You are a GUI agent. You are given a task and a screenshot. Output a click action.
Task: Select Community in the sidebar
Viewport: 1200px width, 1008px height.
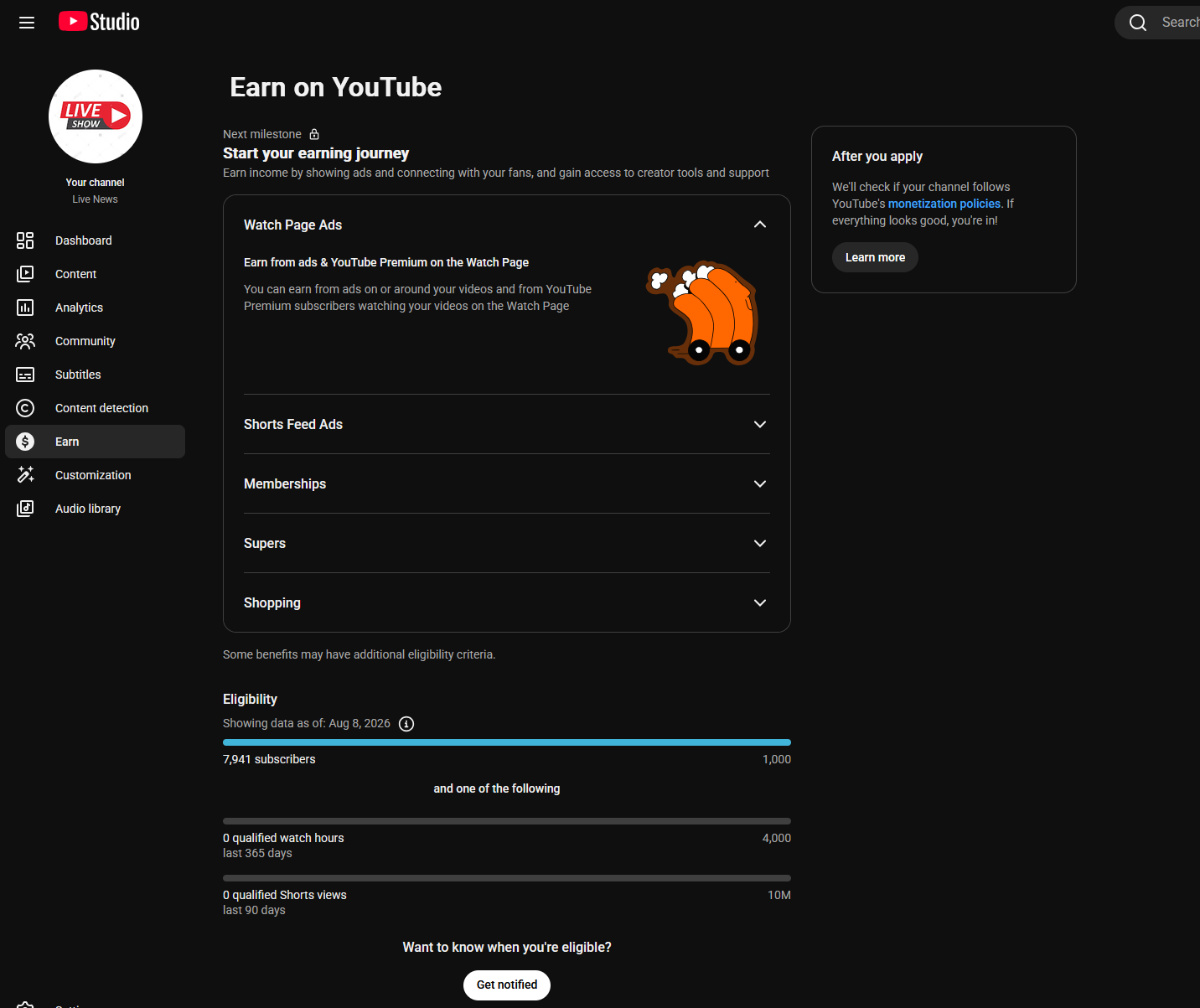pos(96,341)
